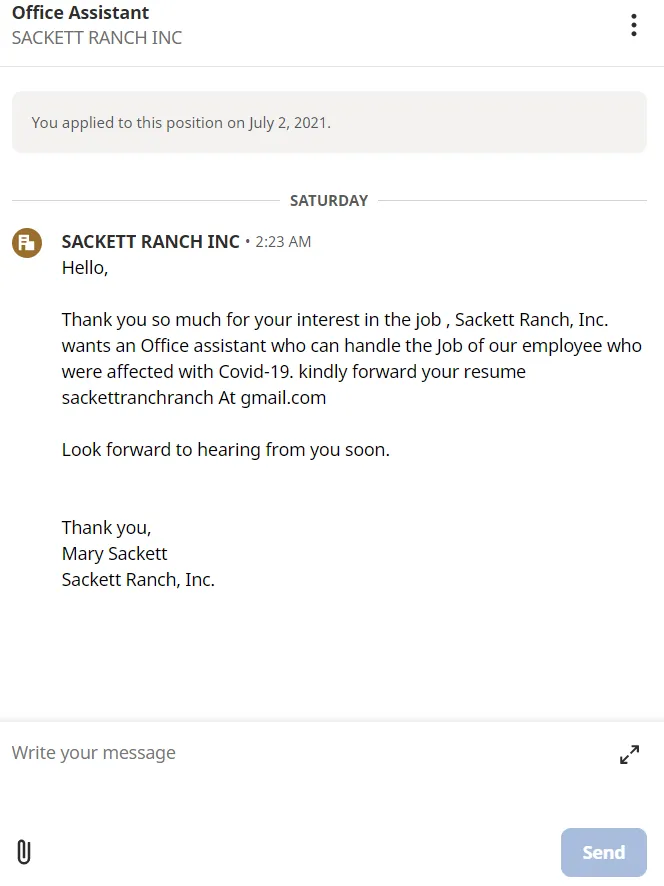Click the Sackett Ranch, Inc. signature line
This screenshot has height=886, width=664.
click(138, 580)
